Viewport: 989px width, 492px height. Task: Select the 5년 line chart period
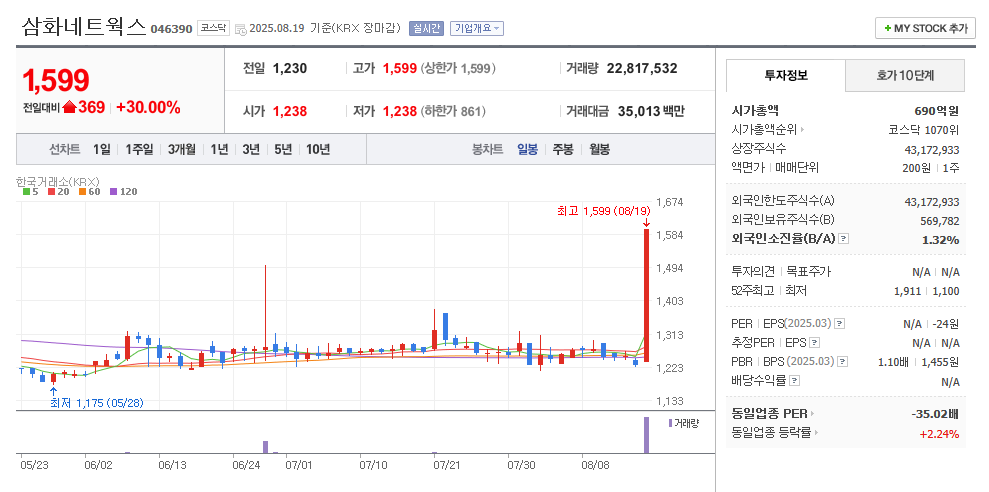[283, 149]
